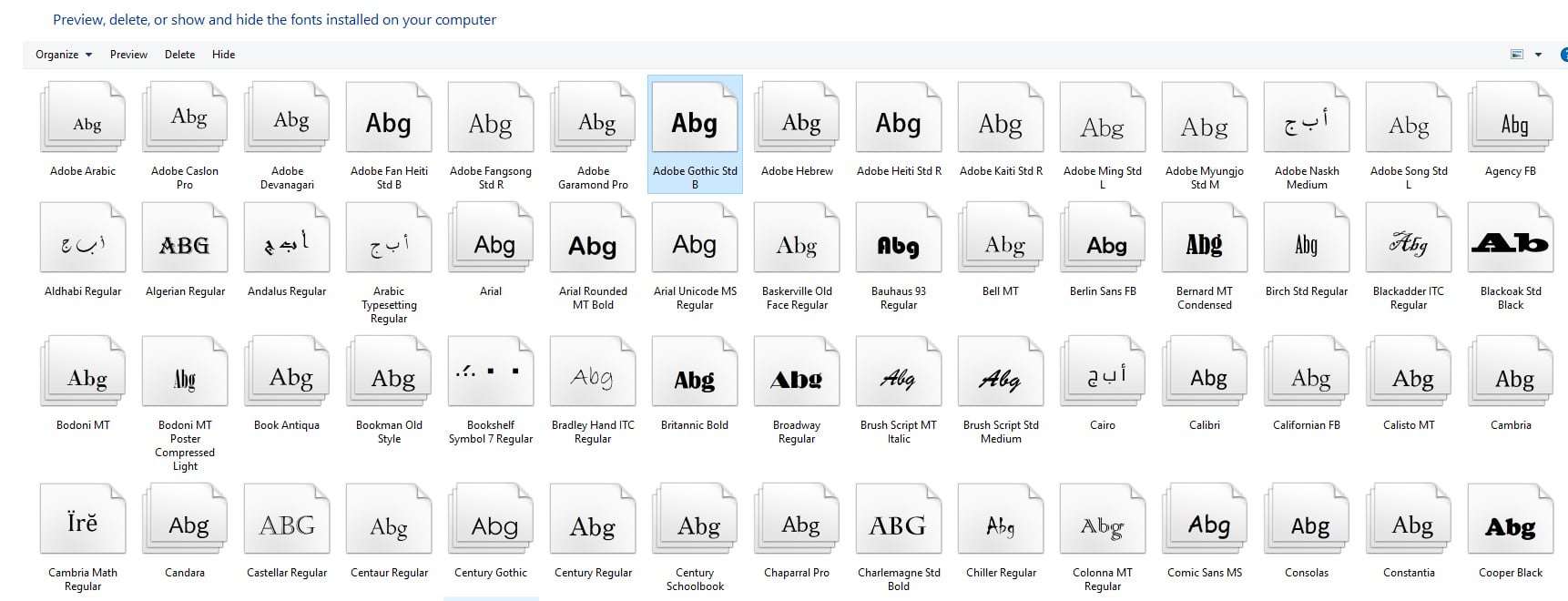Click the 'Calisto MT' label

pyautogui.click(x=1409, y=425)
